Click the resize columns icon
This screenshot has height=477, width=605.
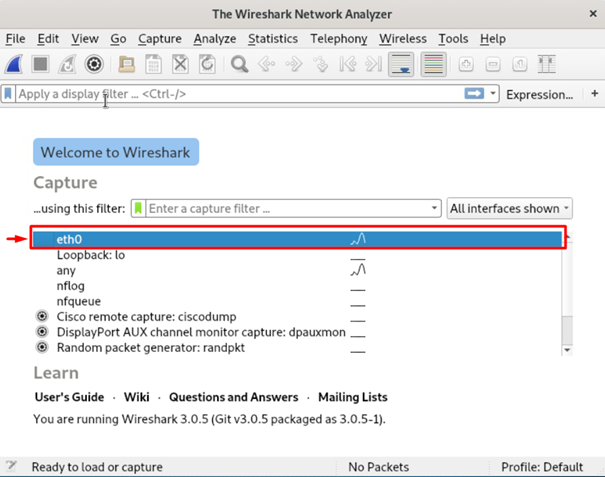(547, 64)
